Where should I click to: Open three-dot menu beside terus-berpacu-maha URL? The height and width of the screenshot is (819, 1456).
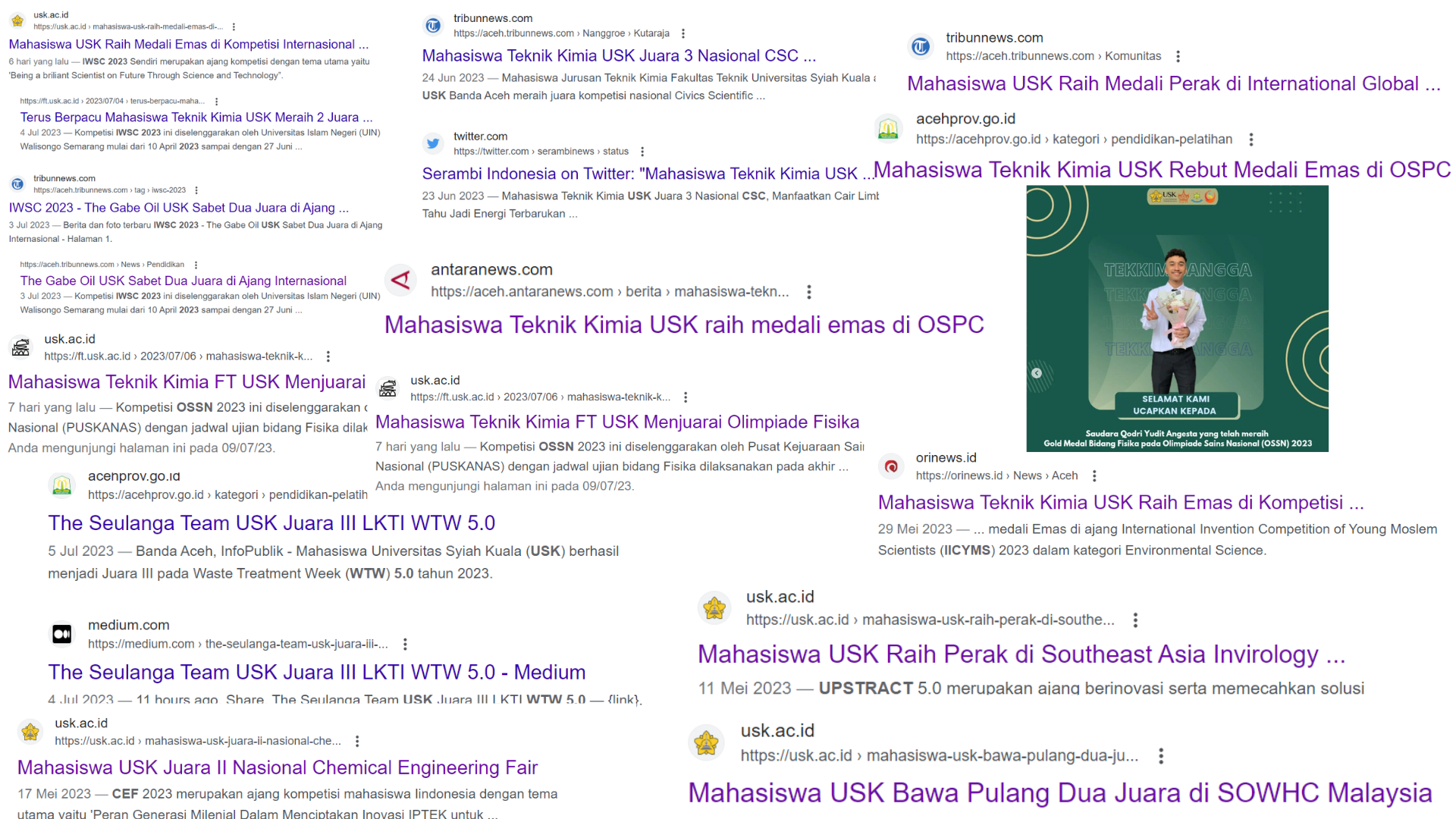tap(217, 101)
